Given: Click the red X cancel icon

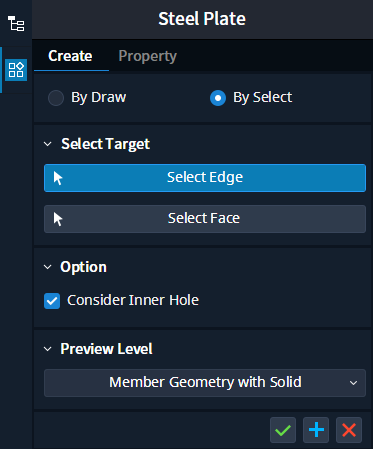Looking at the screenshot, I should click(349, 430).
